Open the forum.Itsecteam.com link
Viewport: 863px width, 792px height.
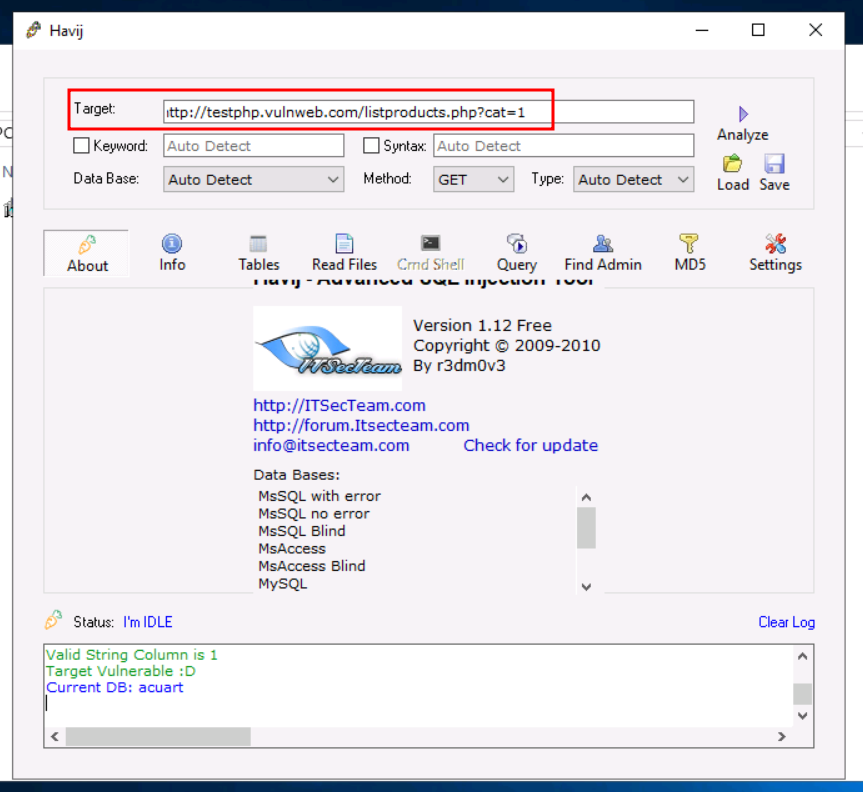[361, 425]
